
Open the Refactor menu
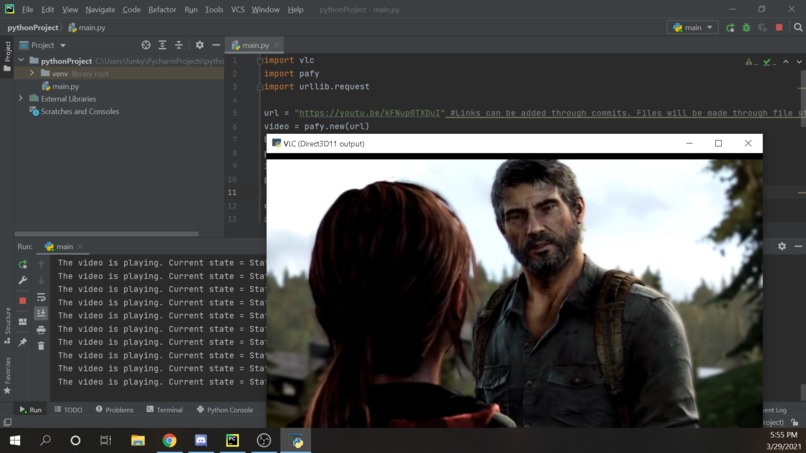click(x=162, y=10)
